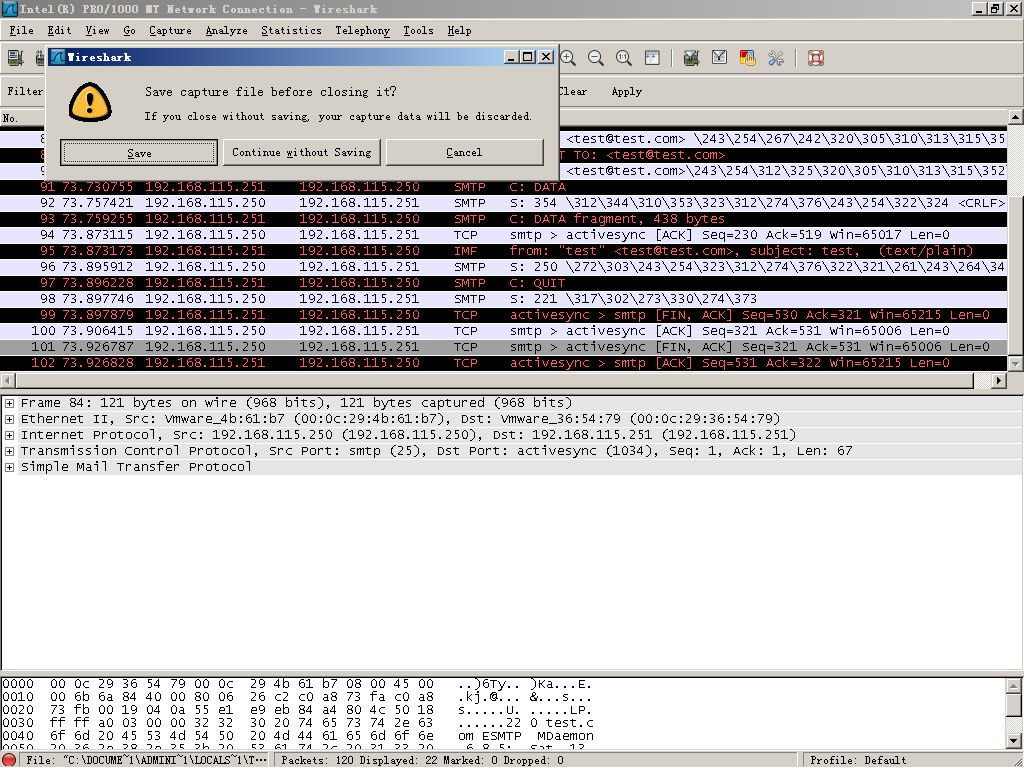This screenshot has height=768, width=1024.
Task: Select packet 92 SMTP 'S: 354' row
Action: (x=504, y=202)
